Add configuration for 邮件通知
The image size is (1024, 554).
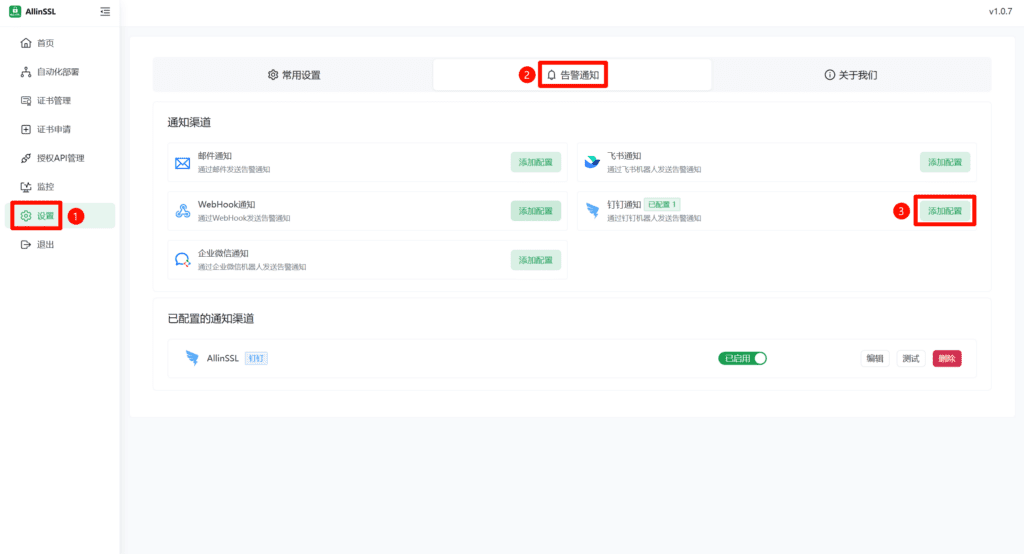point(535,162)
